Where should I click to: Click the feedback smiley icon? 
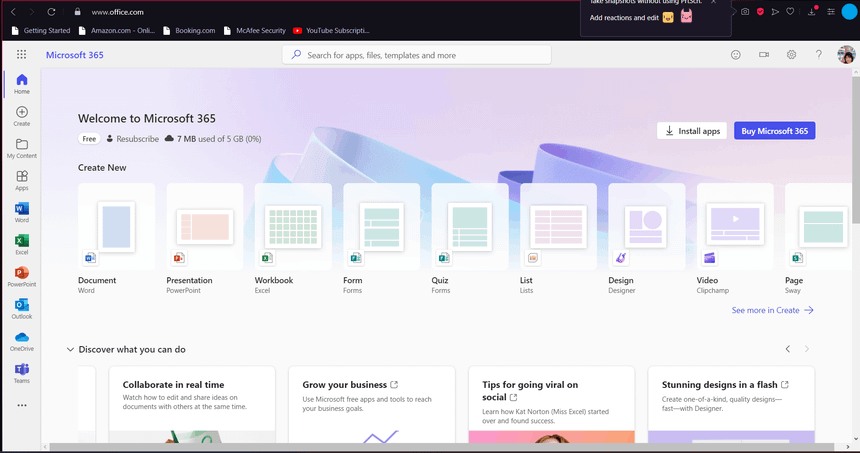pos(737,55)
